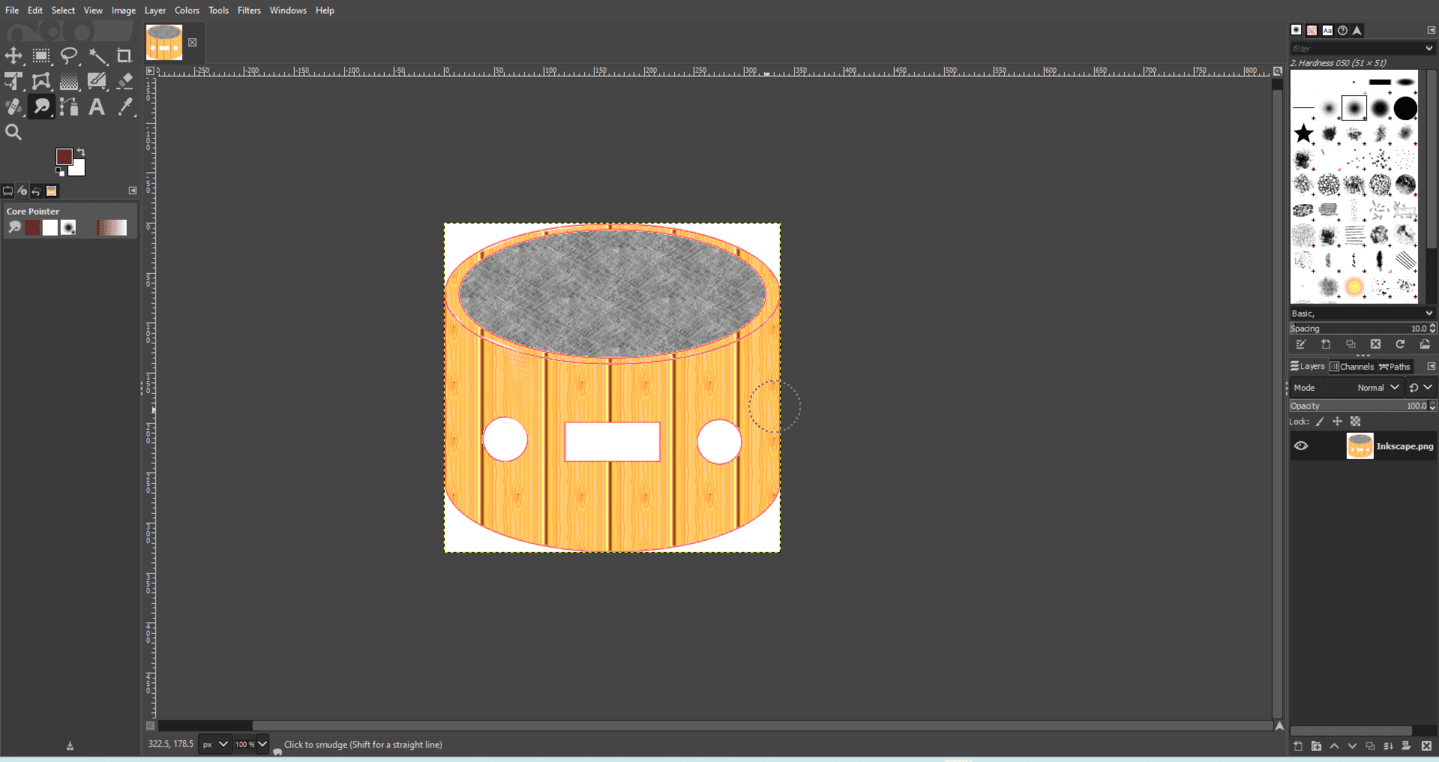
Task: Open the Windows menu
Action: (288, 10)
